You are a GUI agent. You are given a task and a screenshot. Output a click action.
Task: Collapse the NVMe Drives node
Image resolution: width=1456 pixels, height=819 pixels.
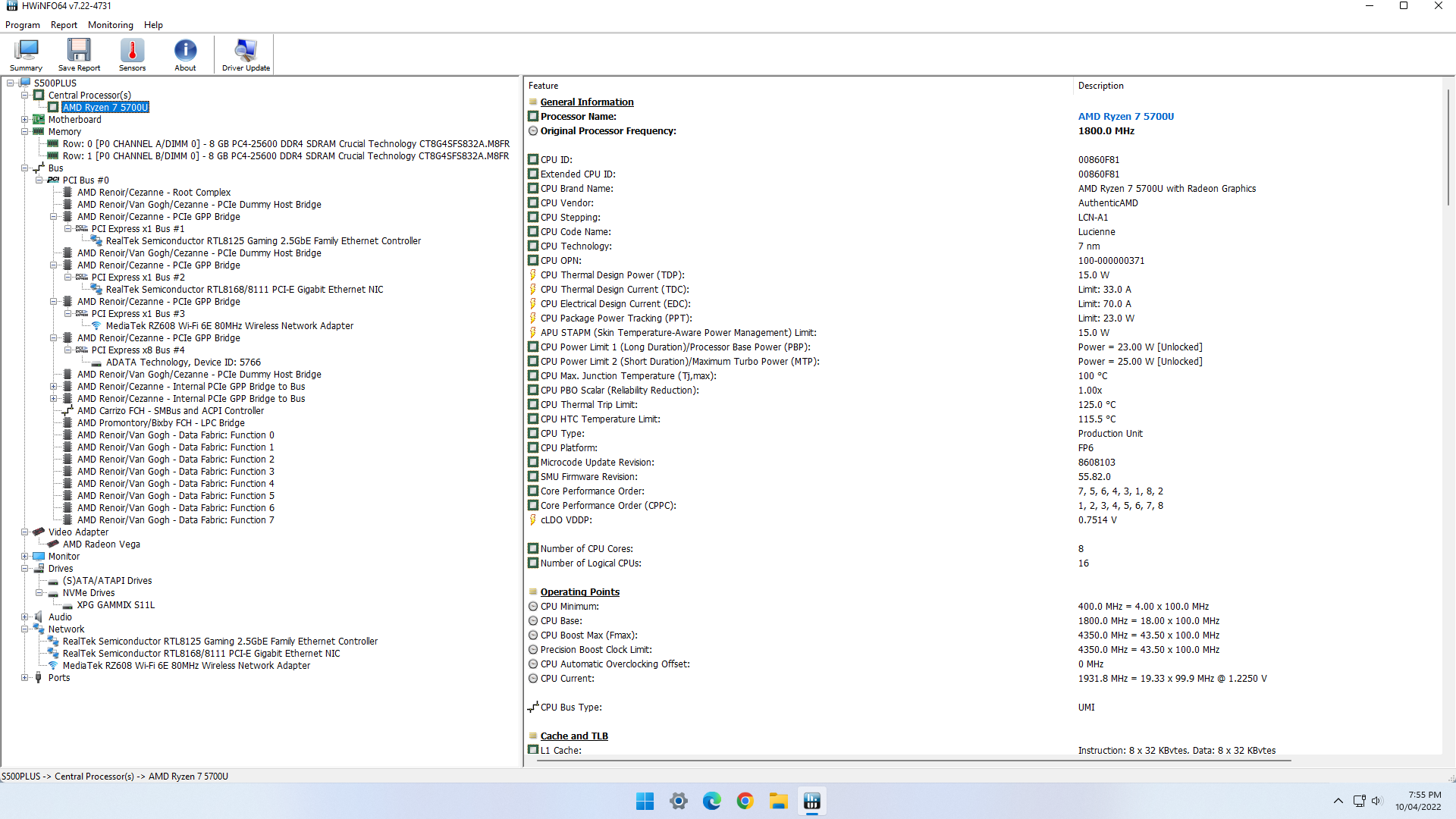pyautogui.click(x=39, y=593)
